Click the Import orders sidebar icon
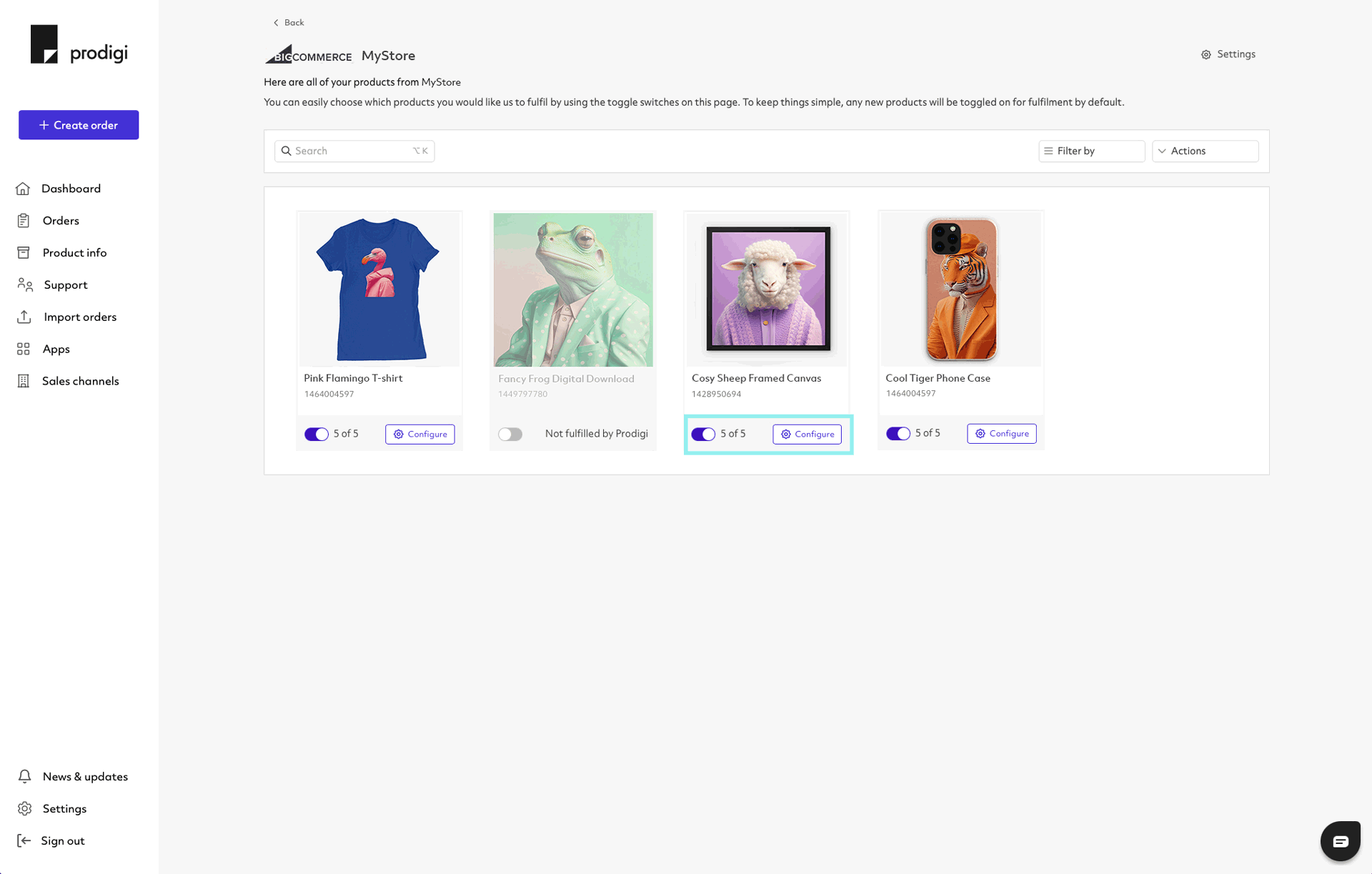1372x874 pixels. [24, 317]
